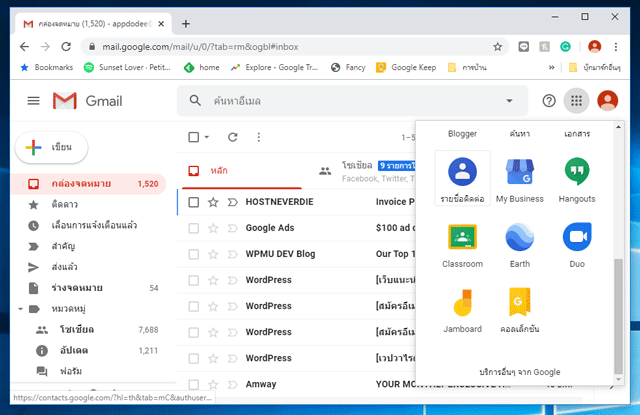
Task: Open the Grammarly extension icon
Action: [x=565, y=47]
